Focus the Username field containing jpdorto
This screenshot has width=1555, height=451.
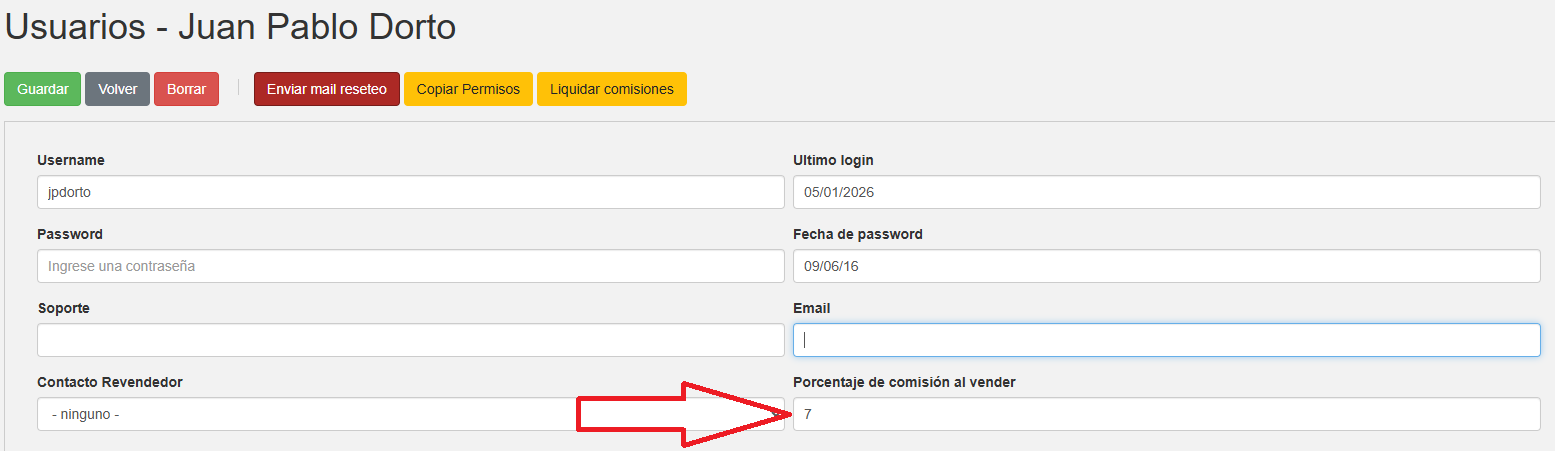pos(410,192)
